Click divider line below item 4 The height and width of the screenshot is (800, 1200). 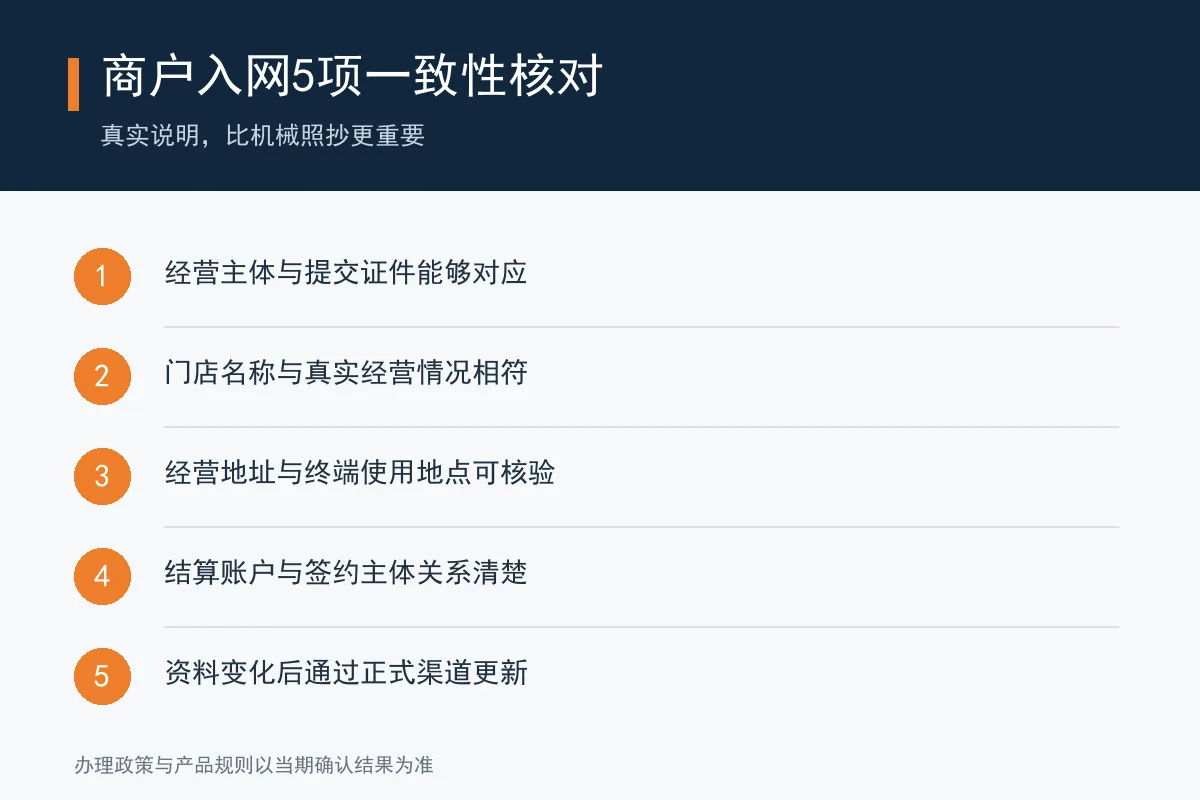coord(641,627)
